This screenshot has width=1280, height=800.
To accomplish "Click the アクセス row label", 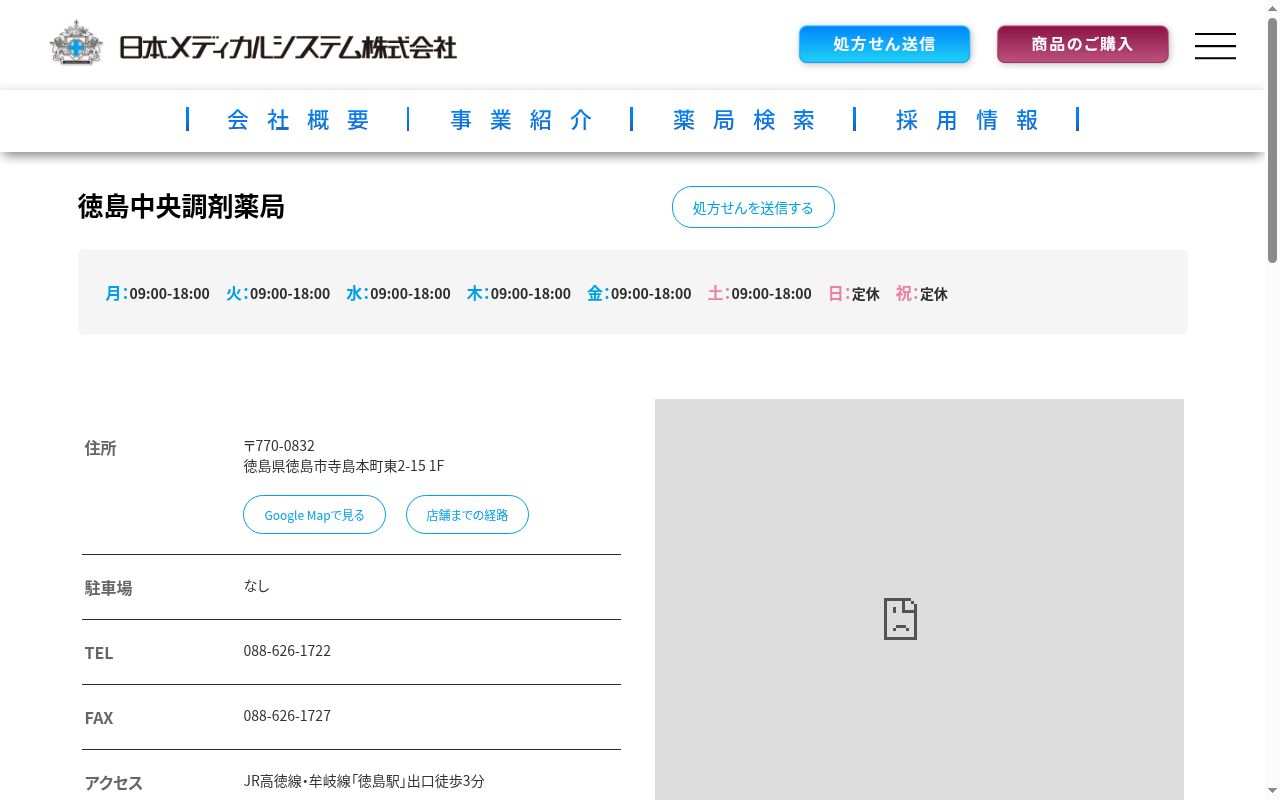I will coord(114,783).
